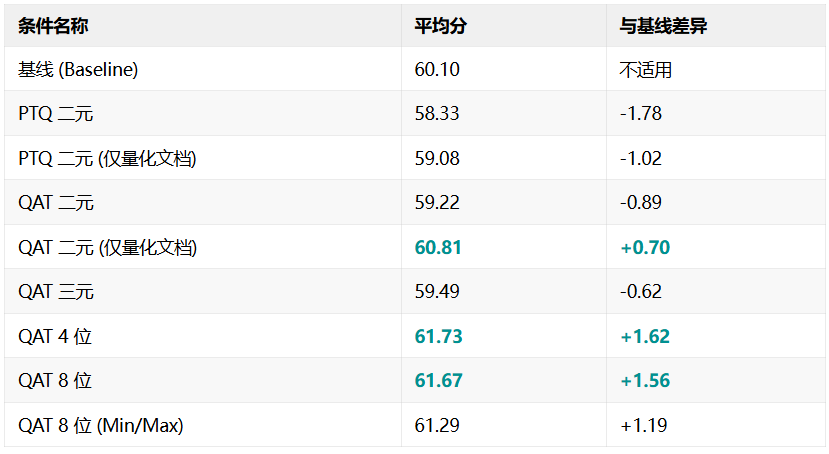Select the PTQ 二元 (仅量化文档) row label
Screen dimensions: 829x454
[x=107, y=159]
